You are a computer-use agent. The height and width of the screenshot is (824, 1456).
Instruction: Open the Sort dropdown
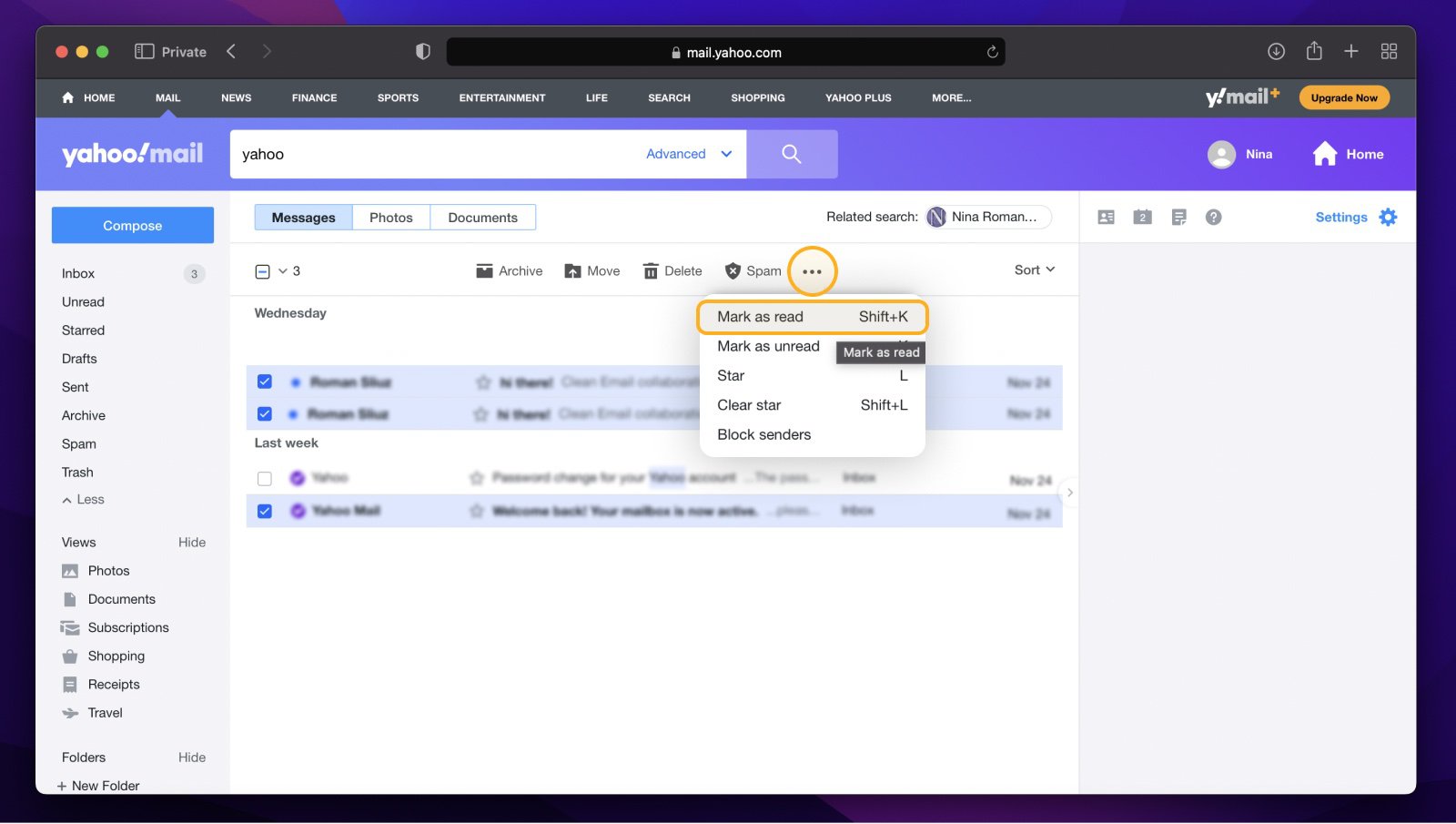pyautogui.click(x=1034, y=270)
